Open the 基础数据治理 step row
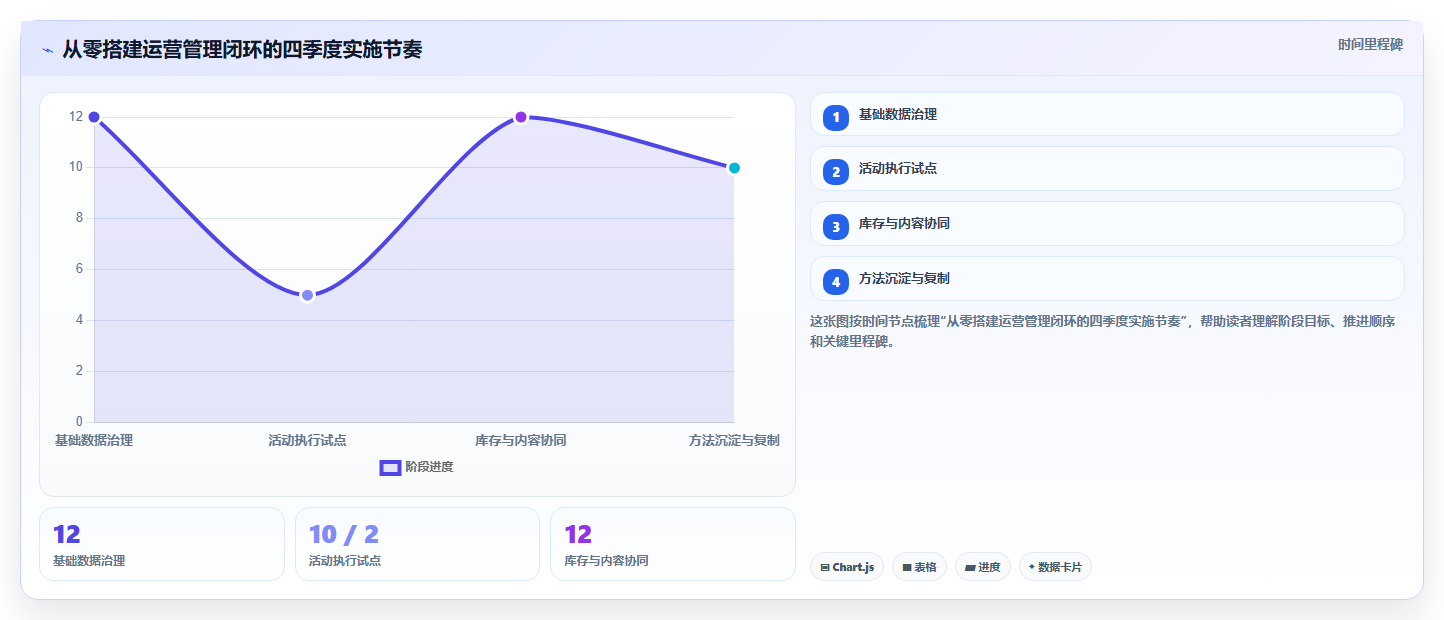The width and height of the screenshot is (1444, 620). click(x=1107, y=114)
